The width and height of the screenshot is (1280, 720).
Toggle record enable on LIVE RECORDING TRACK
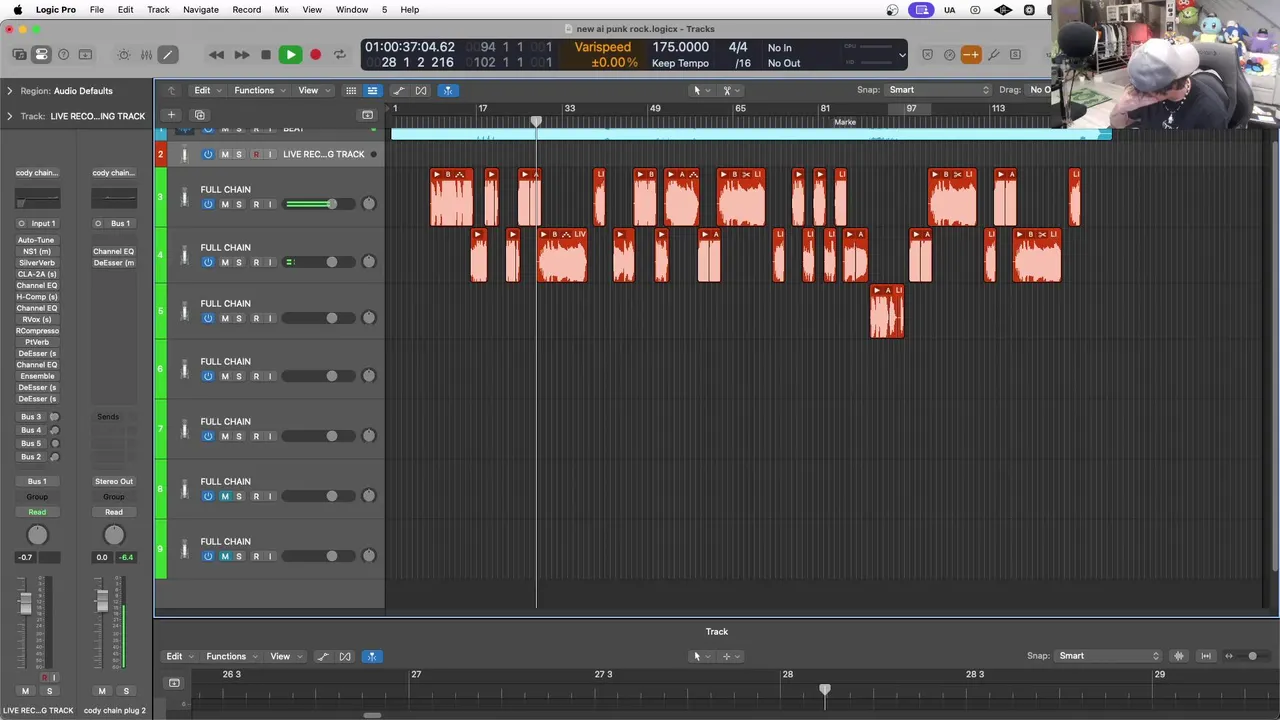256,155
